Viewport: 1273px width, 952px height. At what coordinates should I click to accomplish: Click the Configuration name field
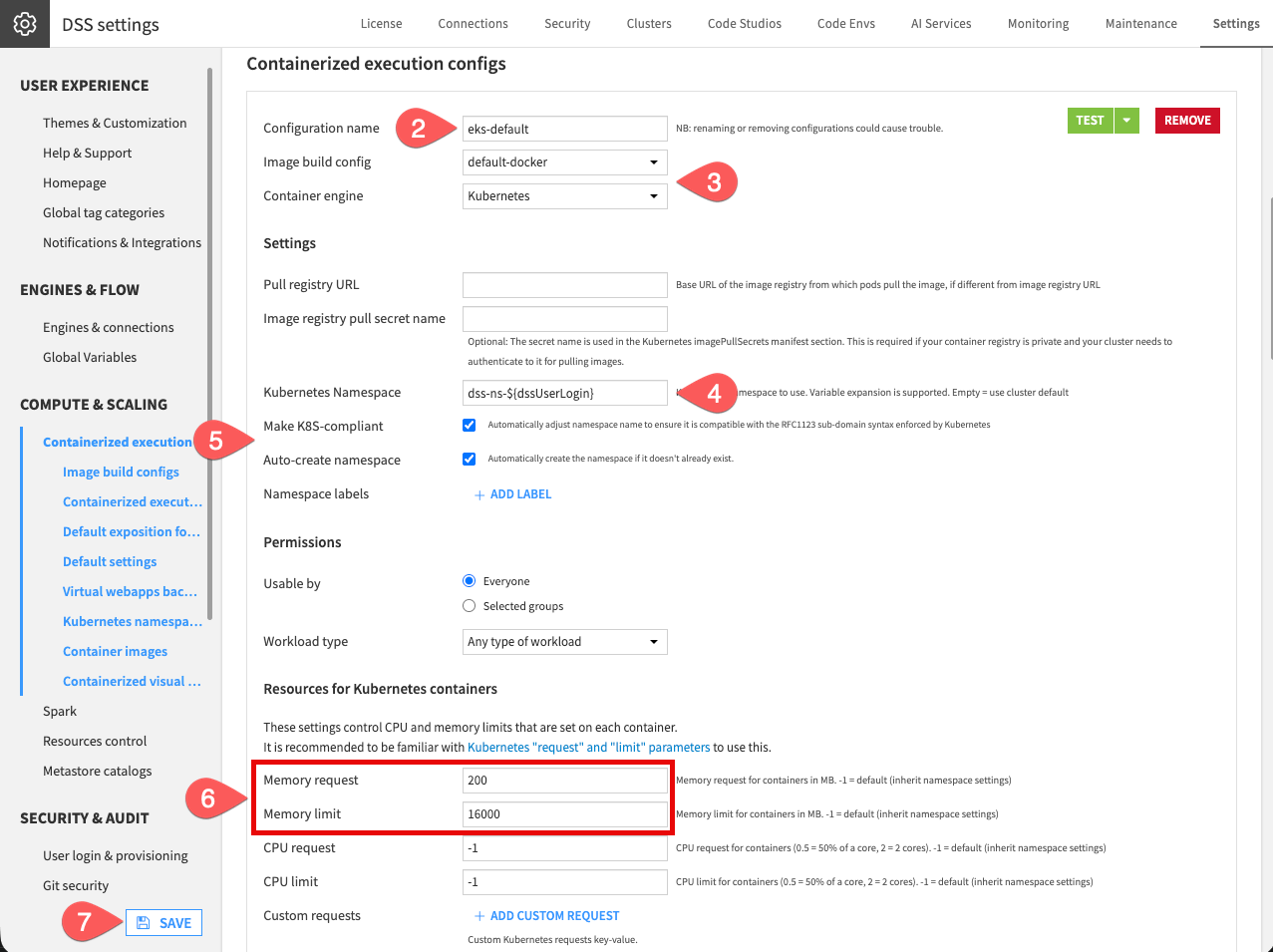pos(564,129)
